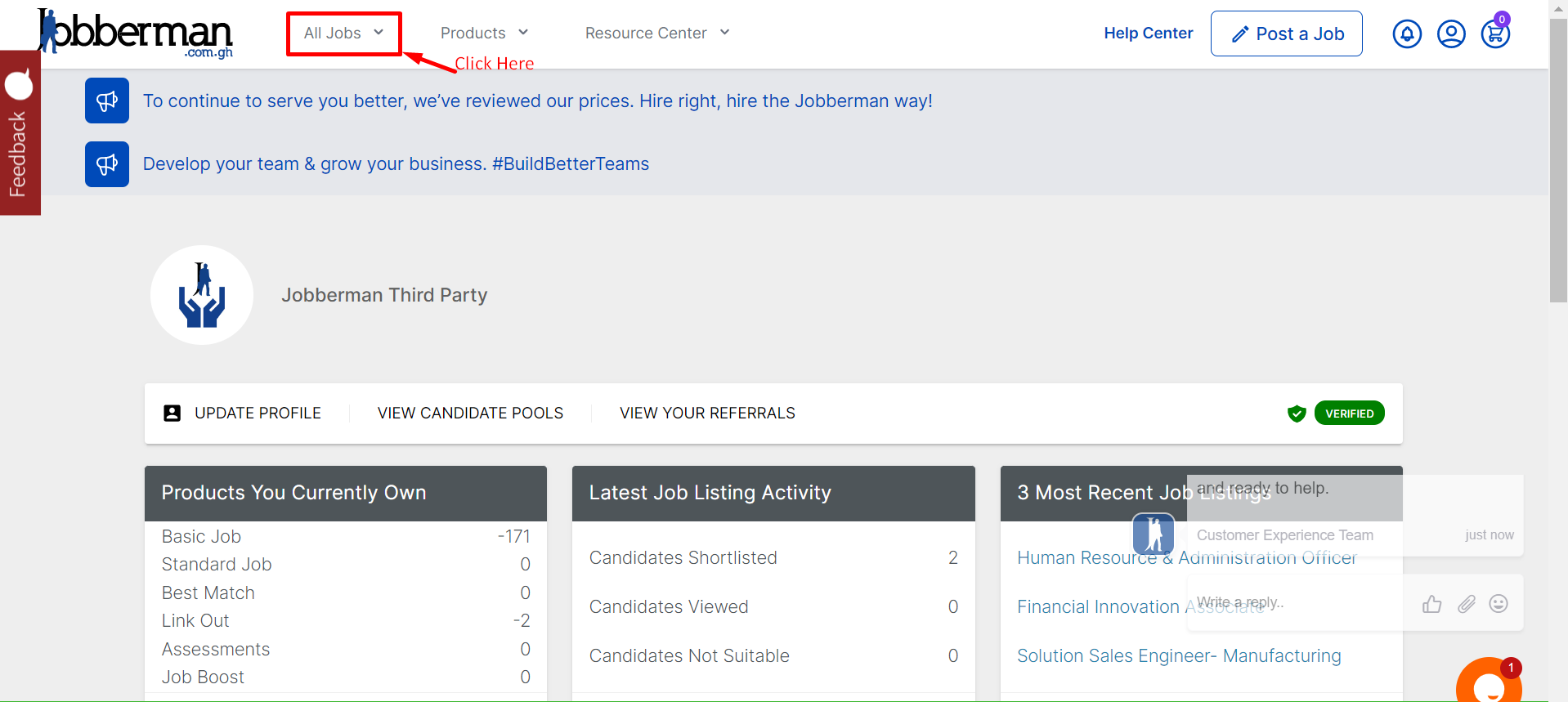Click the page vertical scrollbar
The image size is (1568, 702).
pyautogui.click(x=1558, y=159)
